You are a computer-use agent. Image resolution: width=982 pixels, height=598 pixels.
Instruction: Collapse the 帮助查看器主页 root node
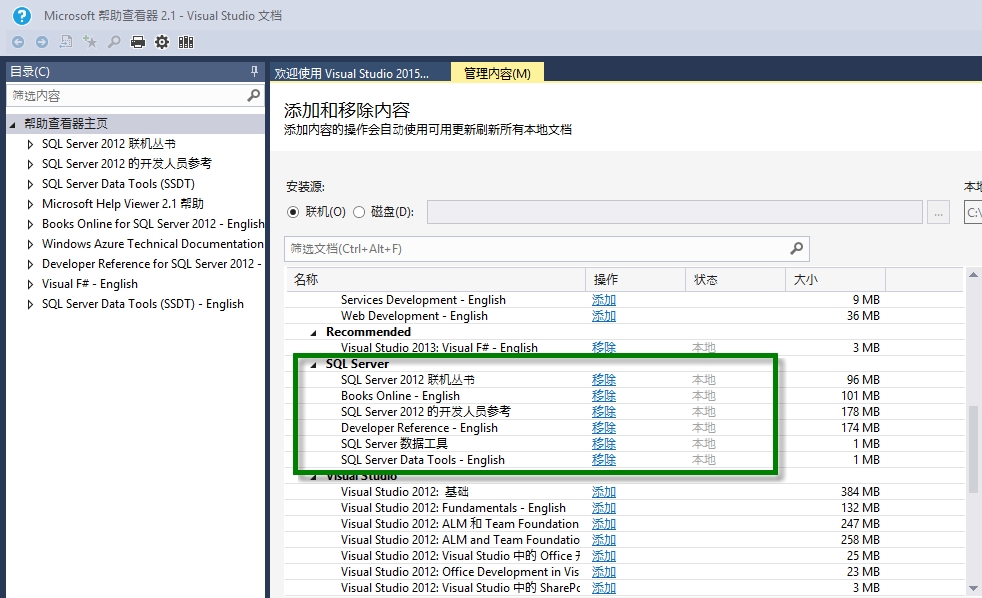click(13, 124)
